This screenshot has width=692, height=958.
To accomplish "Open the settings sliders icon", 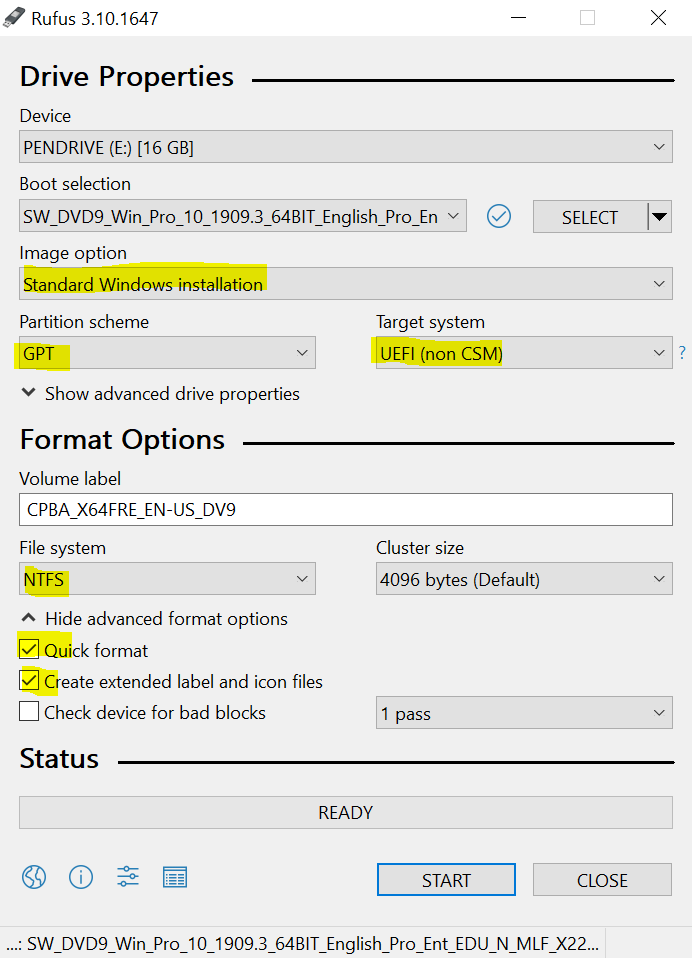I will click(x=128, y=878).
